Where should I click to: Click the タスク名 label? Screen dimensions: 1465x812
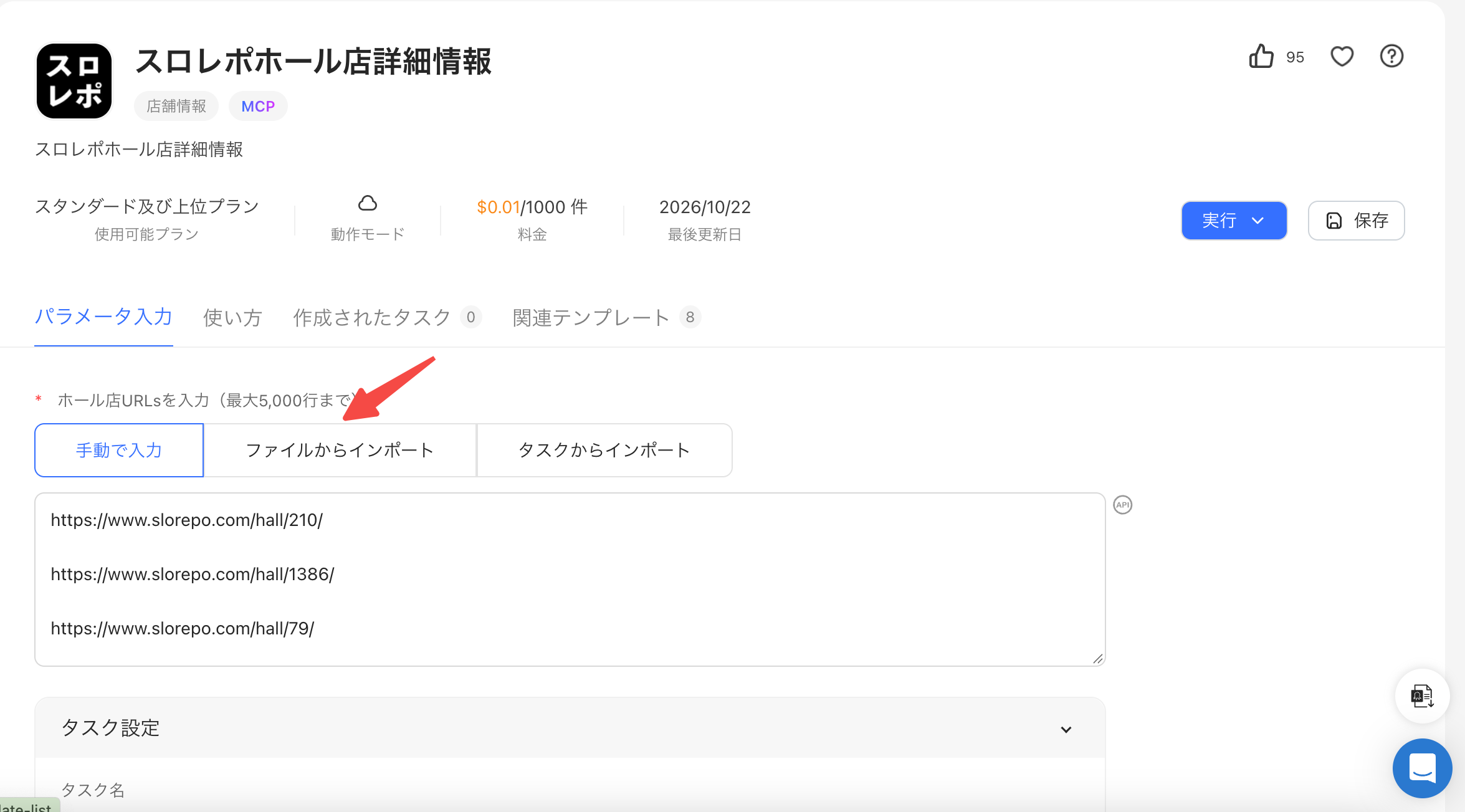pyautogui.click(x=93, y=790)
